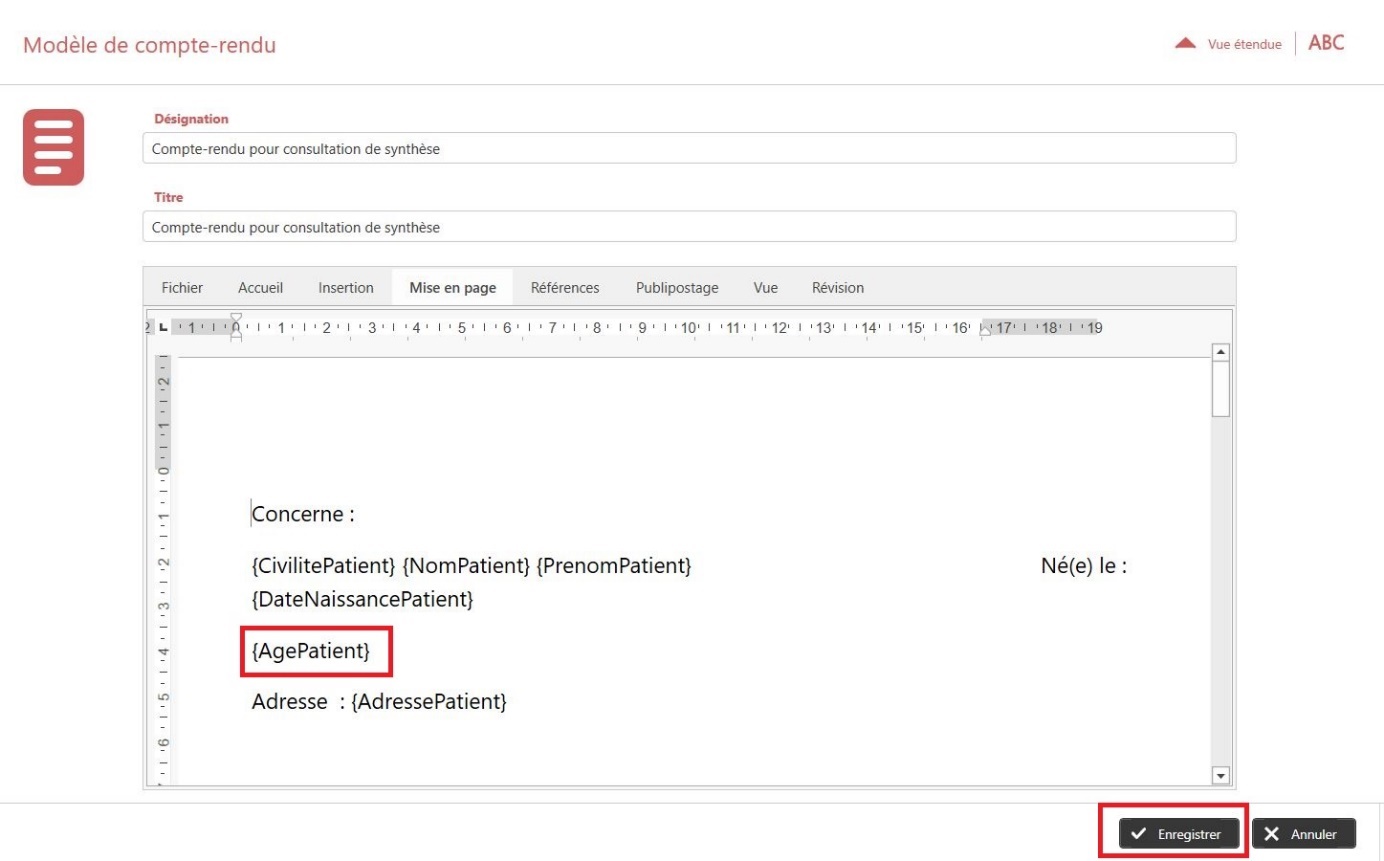
Task: Click the {AgePatient} merge field in the document
Action: pyautogui.click(x=311, y=652)
